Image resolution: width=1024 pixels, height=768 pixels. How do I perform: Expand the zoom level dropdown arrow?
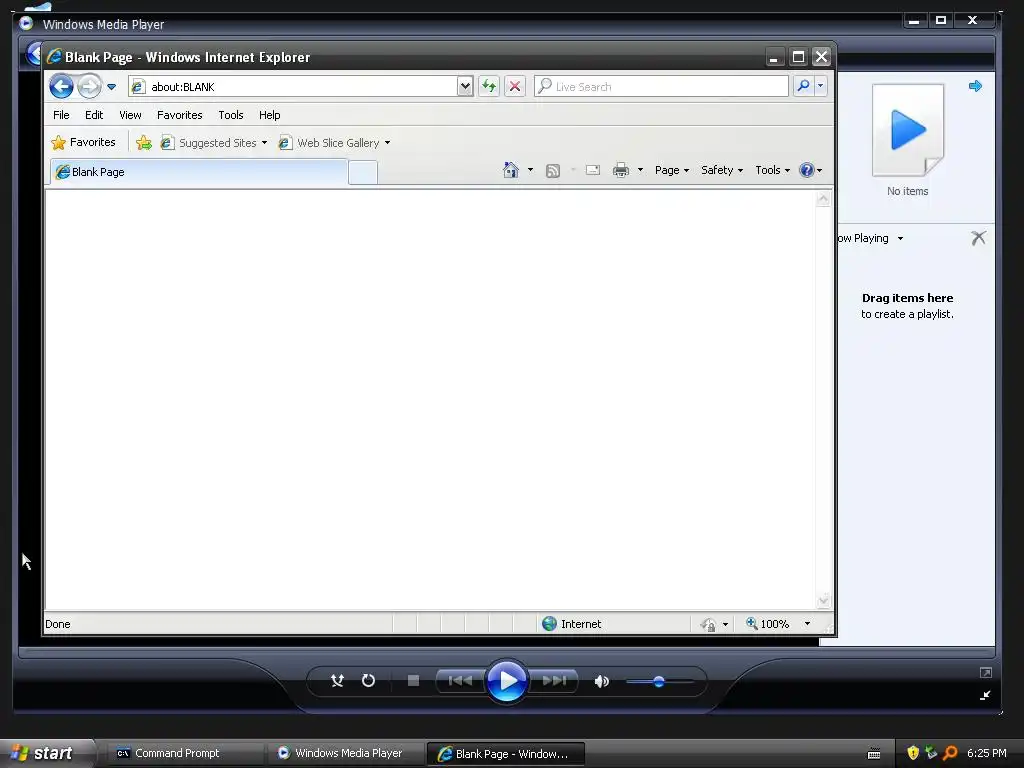[x=807, y=624]
